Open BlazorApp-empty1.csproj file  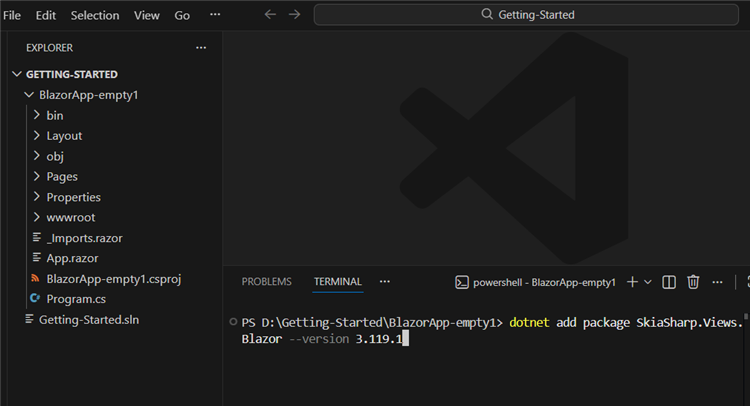coord(113,278)
